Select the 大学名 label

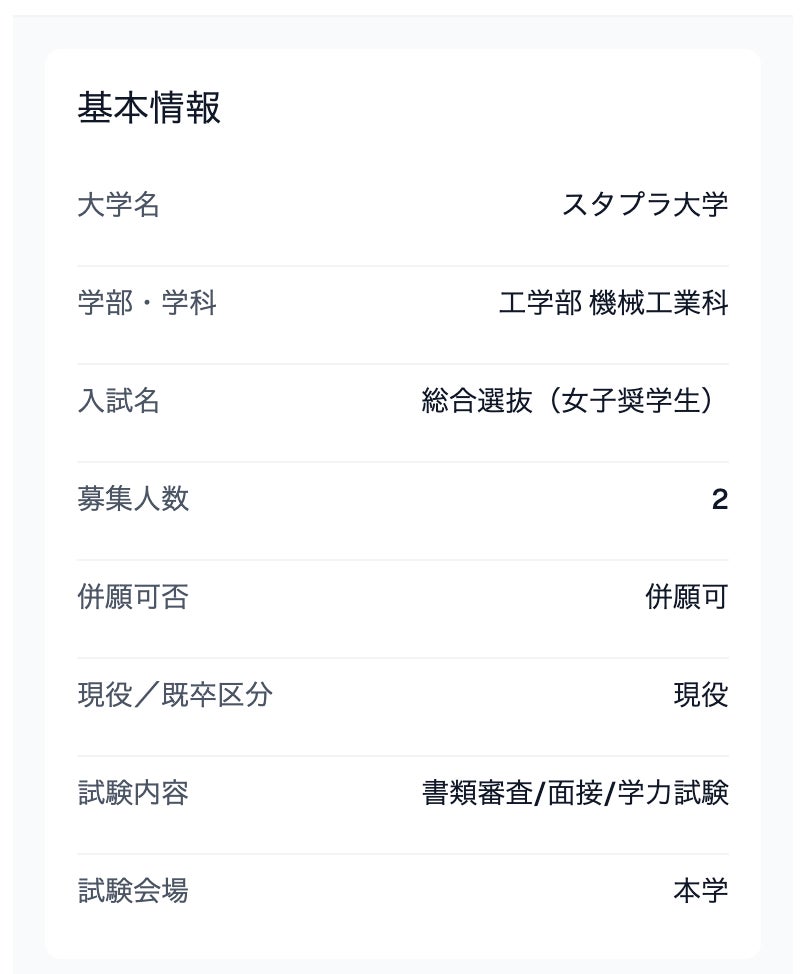point(119,205)
